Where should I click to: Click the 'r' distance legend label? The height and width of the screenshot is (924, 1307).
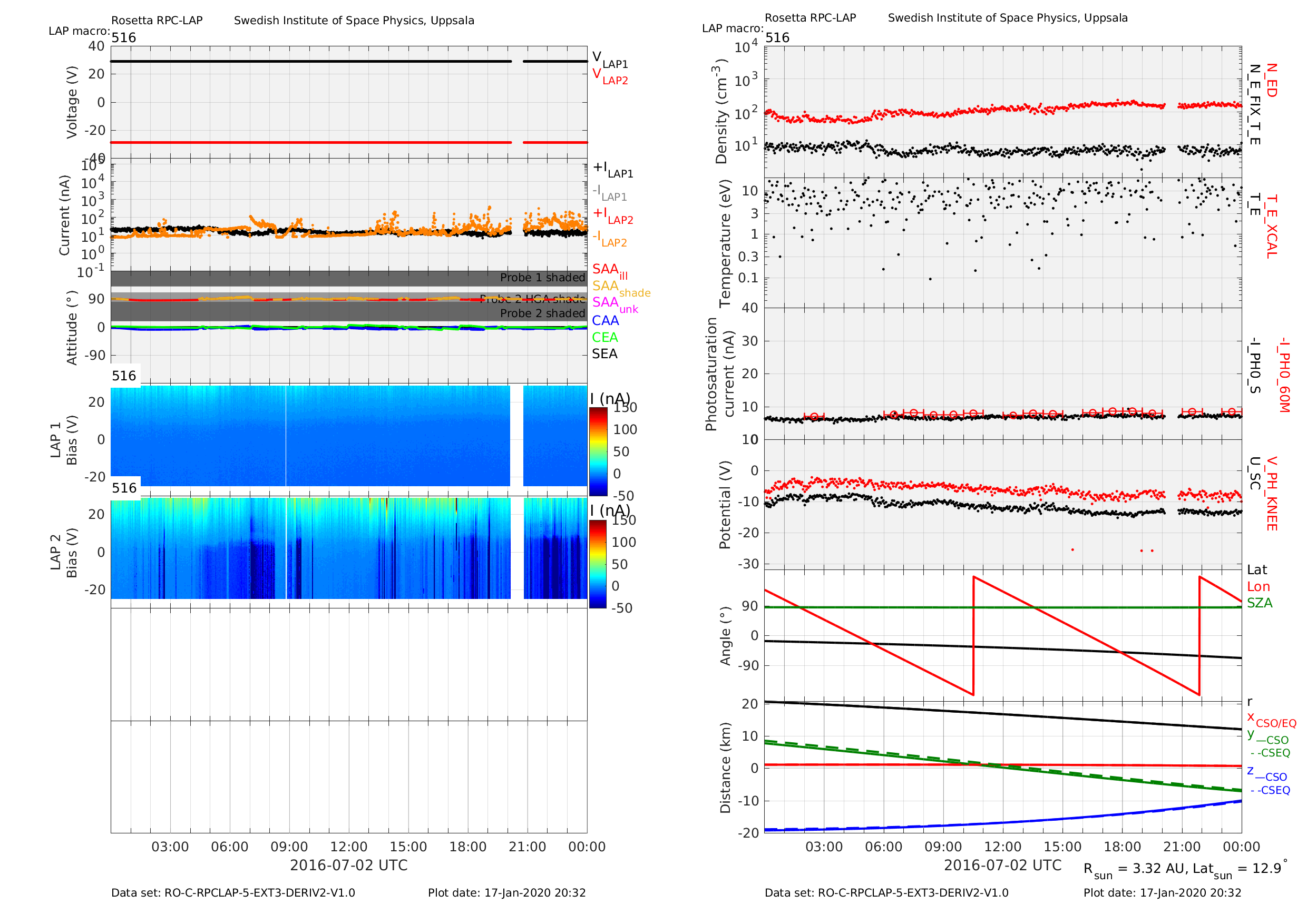pos(1250,702)
